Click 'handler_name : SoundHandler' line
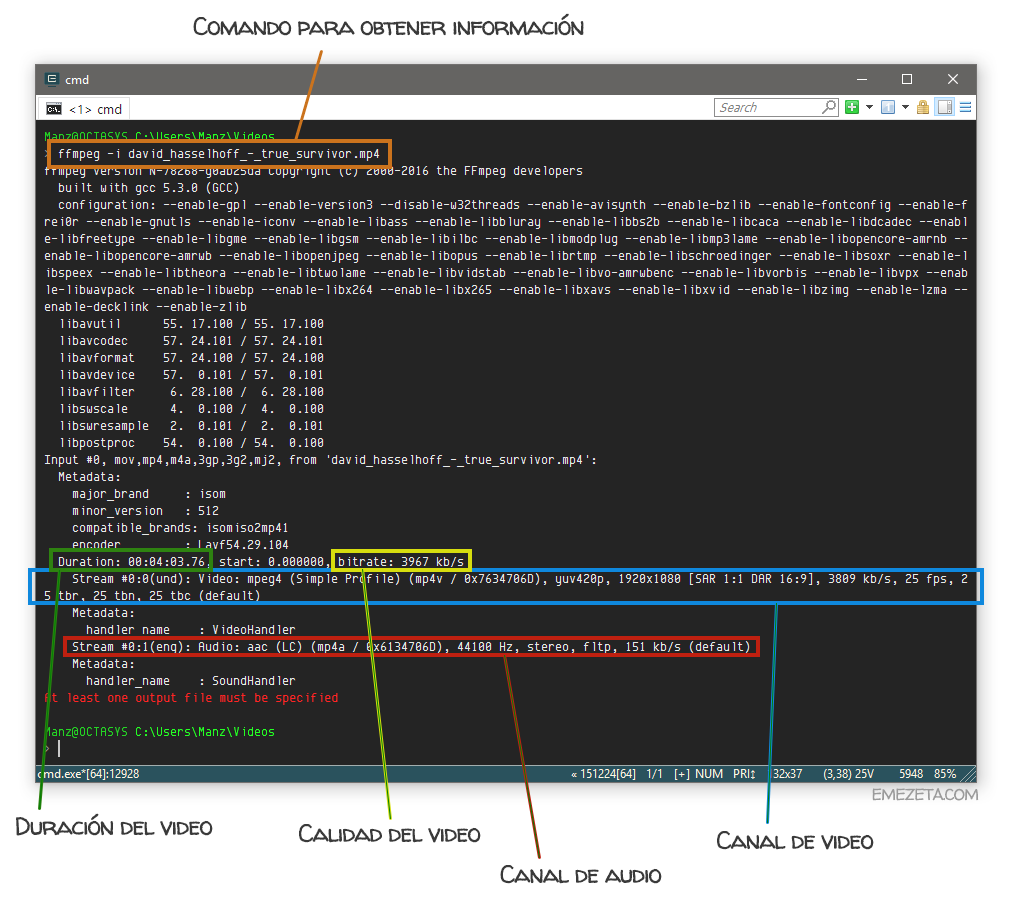1024x900 pixels. [191, 681]
